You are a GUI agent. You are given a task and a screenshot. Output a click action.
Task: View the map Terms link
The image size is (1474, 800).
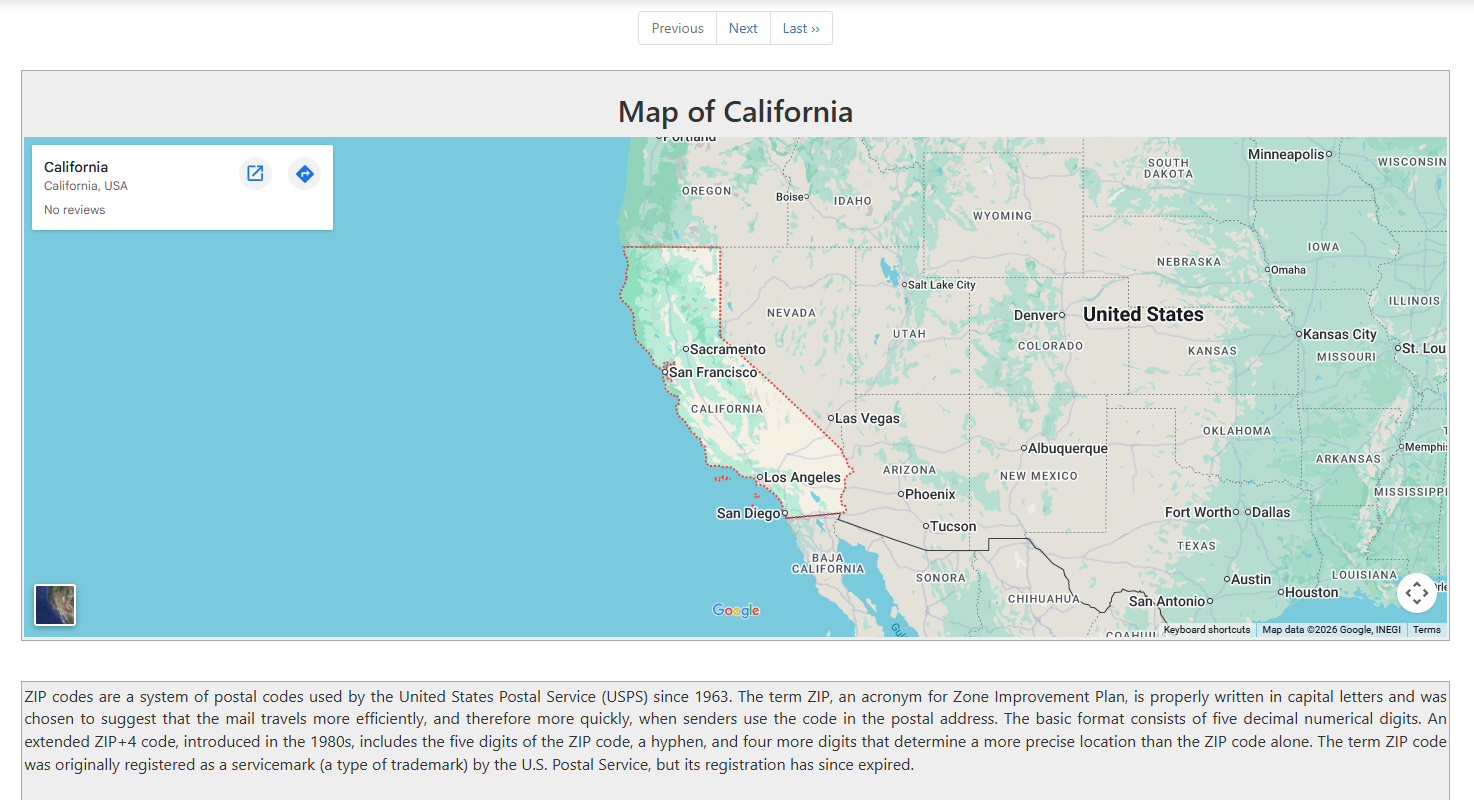[1427, 630]
